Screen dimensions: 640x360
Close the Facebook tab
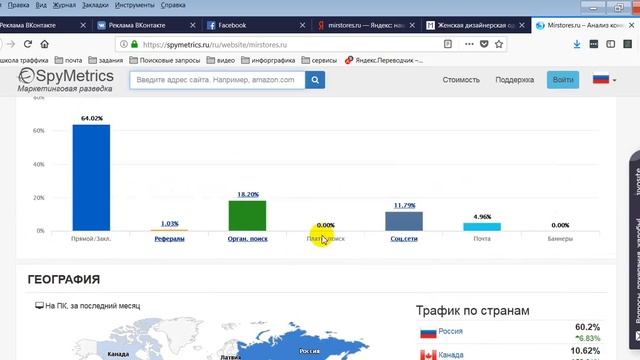point(302,25)
